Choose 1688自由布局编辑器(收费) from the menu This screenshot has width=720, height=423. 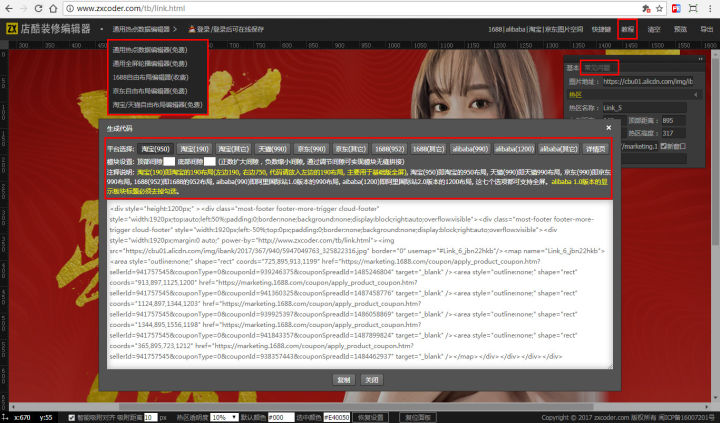coord(151,77)
